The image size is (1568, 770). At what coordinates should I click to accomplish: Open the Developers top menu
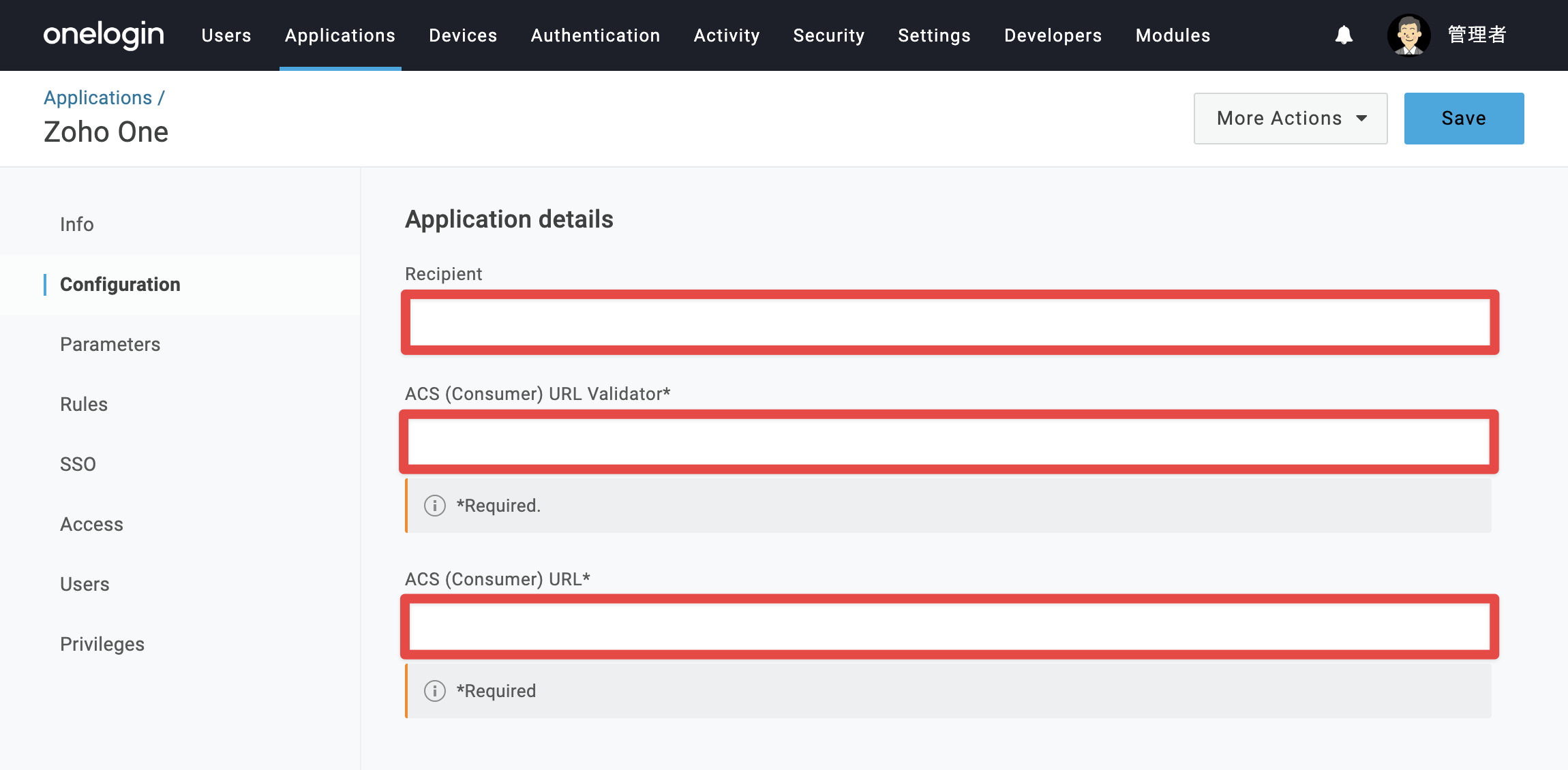tap(1053, 35)
